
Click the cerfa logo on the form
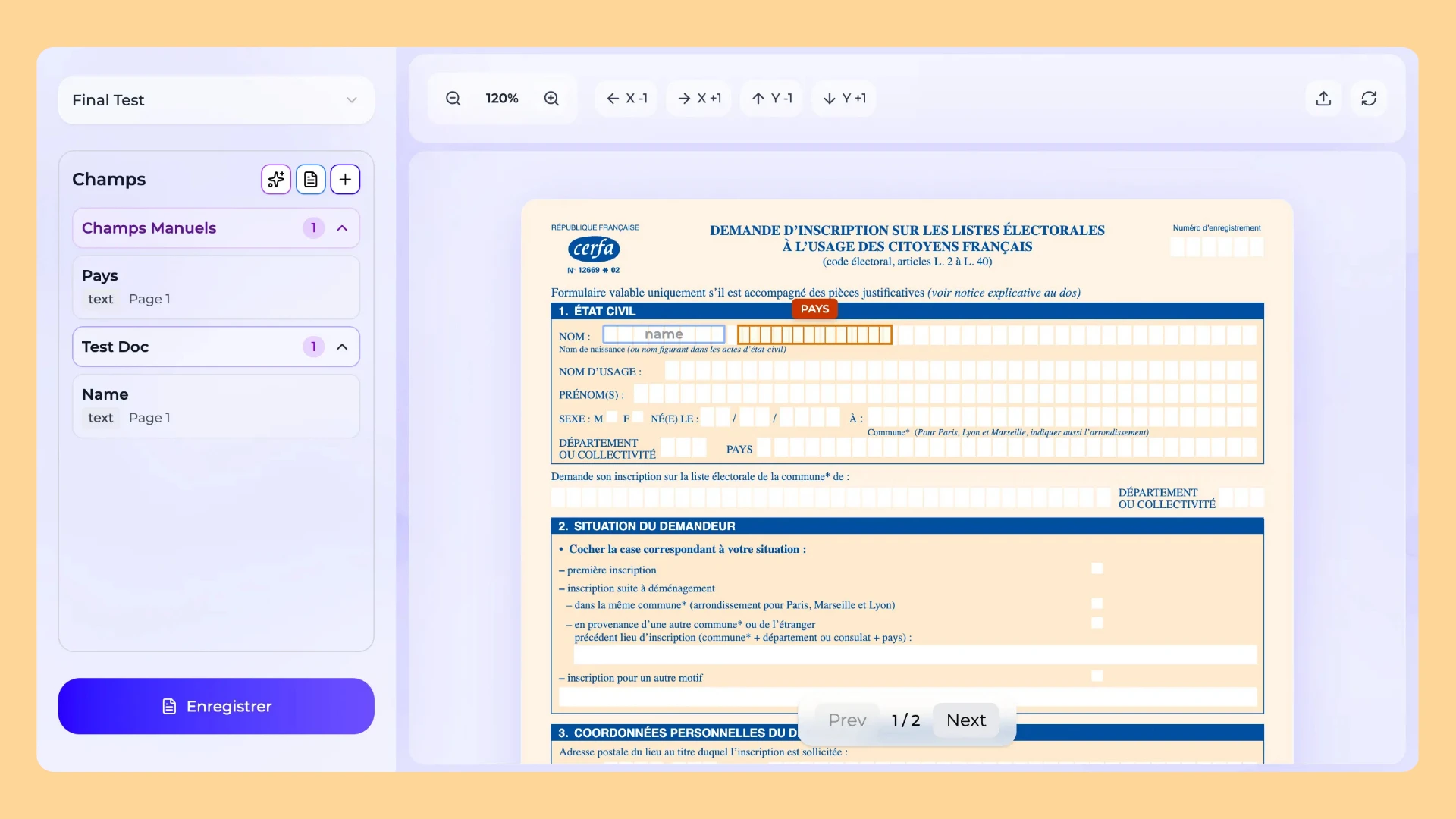(594, 249)
